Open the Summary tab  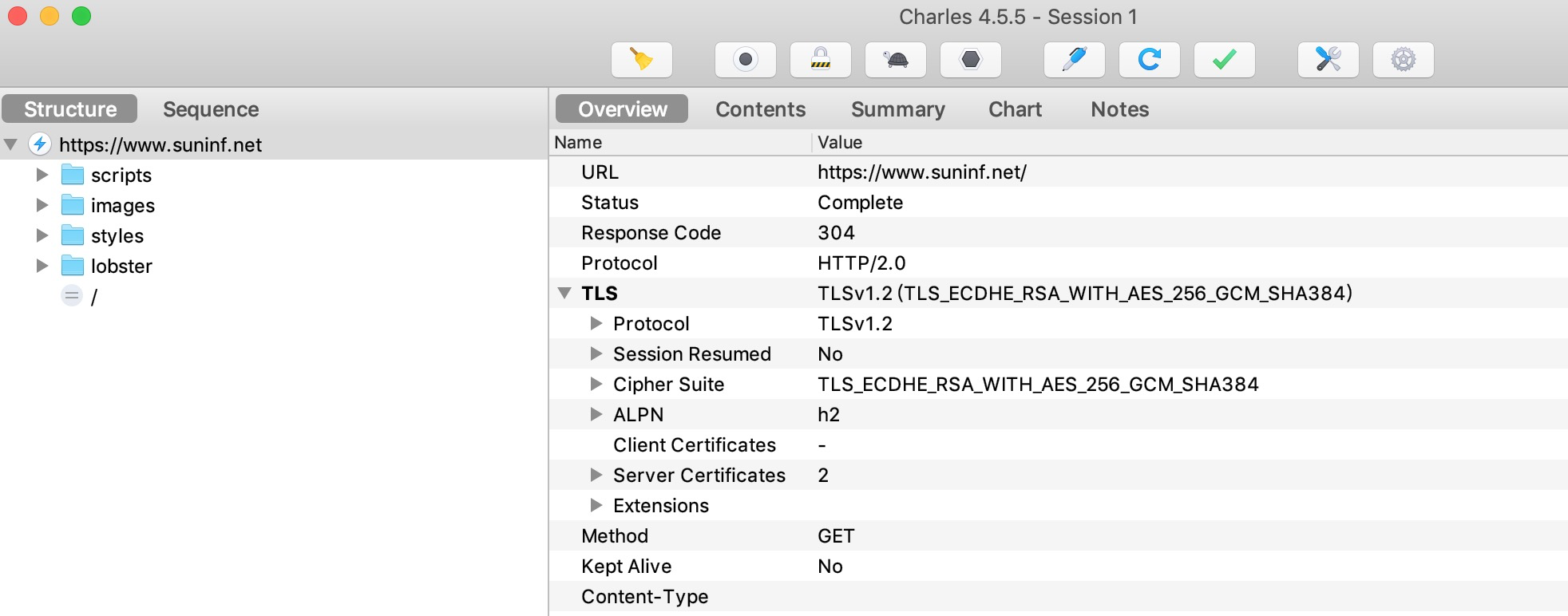tap(897, 109)
